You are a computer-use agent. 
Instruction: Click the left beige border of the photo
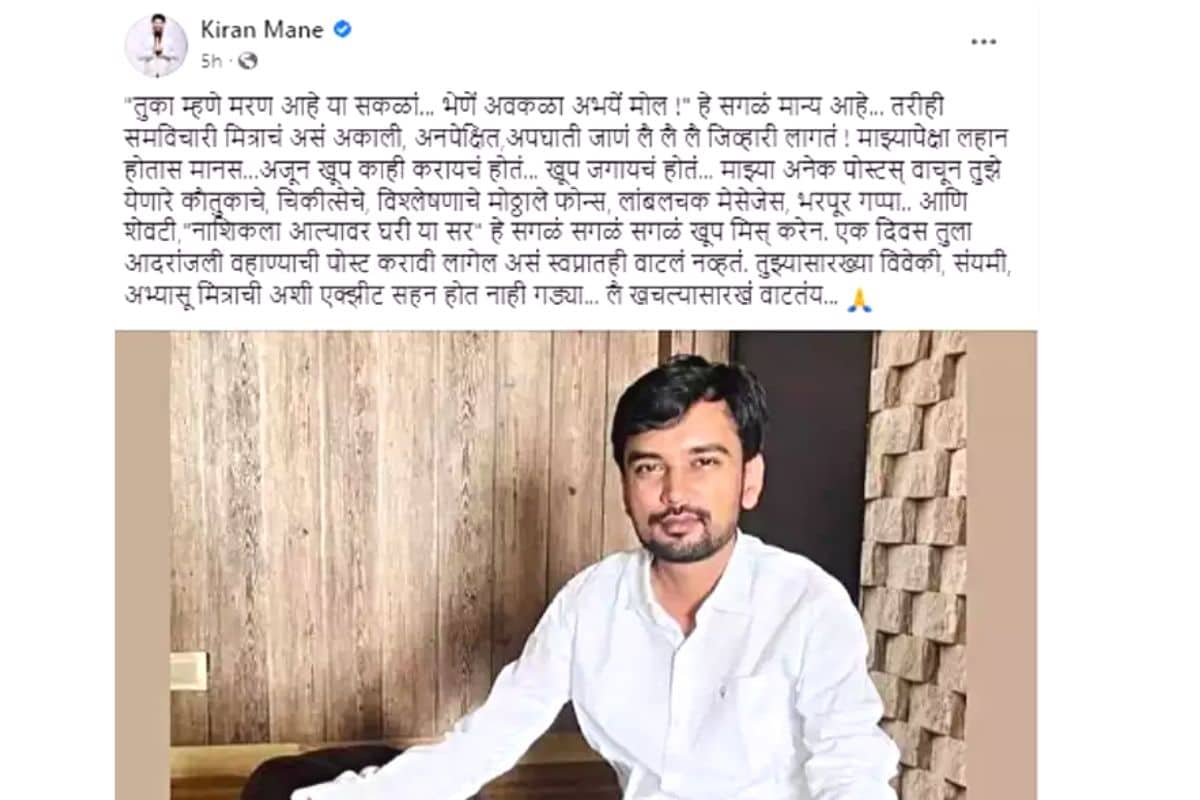click(143, 565)
